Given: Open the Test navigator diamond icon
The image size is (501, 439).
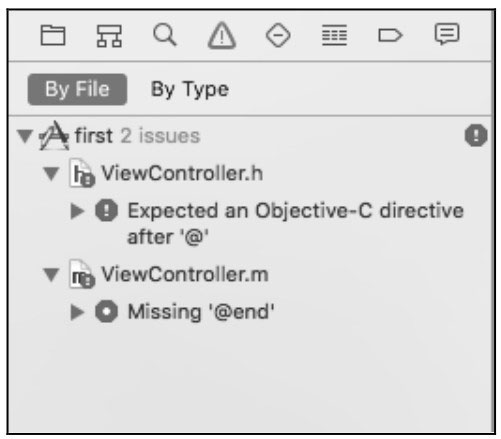Looking at the screenshot, I should pos(278,35).
